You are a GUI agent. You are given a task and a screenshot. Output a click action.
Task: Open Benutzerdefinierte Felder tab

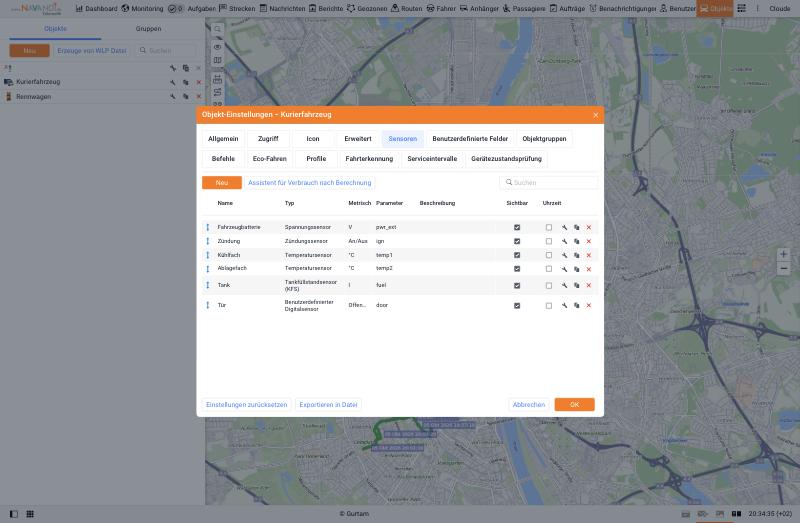click(470, 139)
